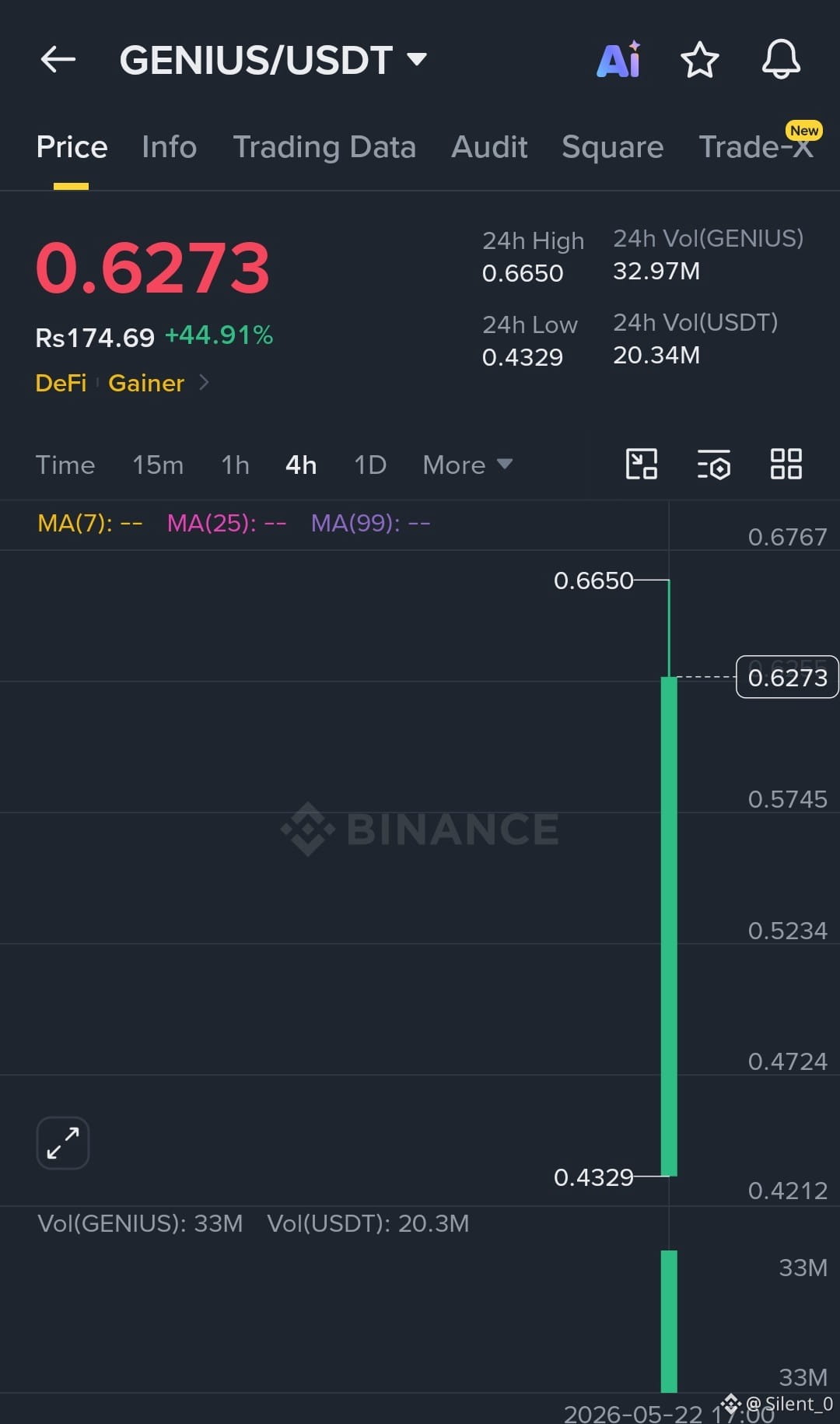Open the Square tab
The image size is (840, 1424).
tap(612, 146)
